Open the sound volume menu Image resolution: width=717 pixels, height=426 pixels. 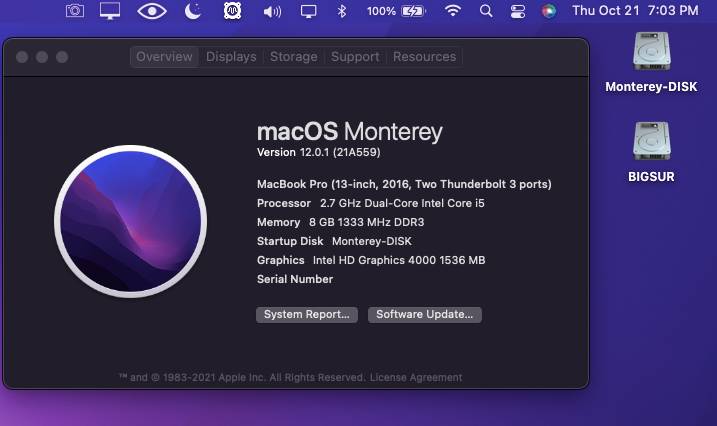[x=272, y=11]
